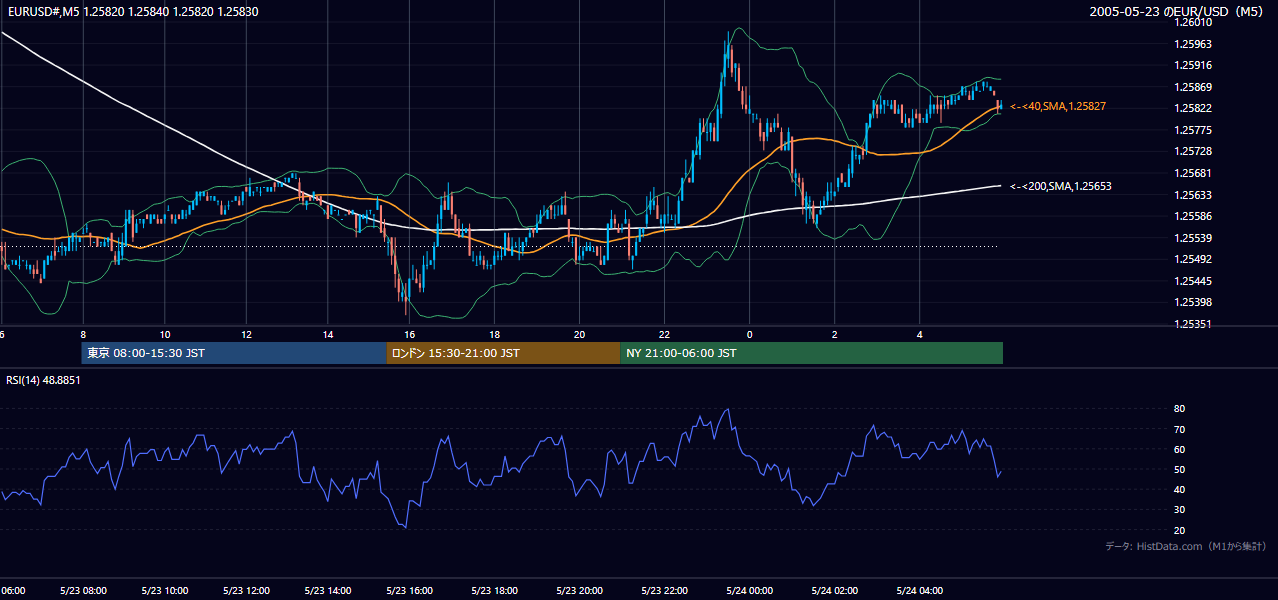Click price scale value 1.25869
Viewport: 1278px width, 600px height.
[1193, 87]
